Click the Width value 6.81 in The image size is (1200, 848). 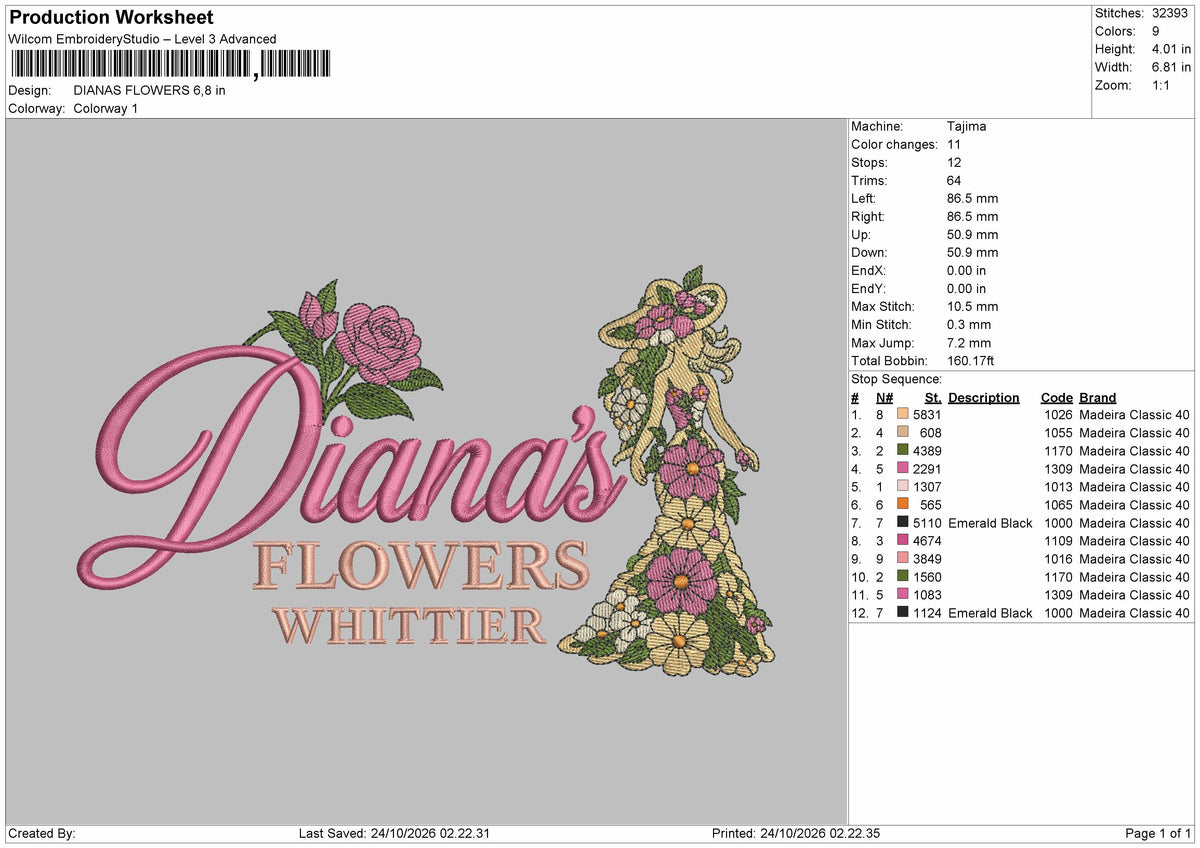click(x=1172, y=67)
